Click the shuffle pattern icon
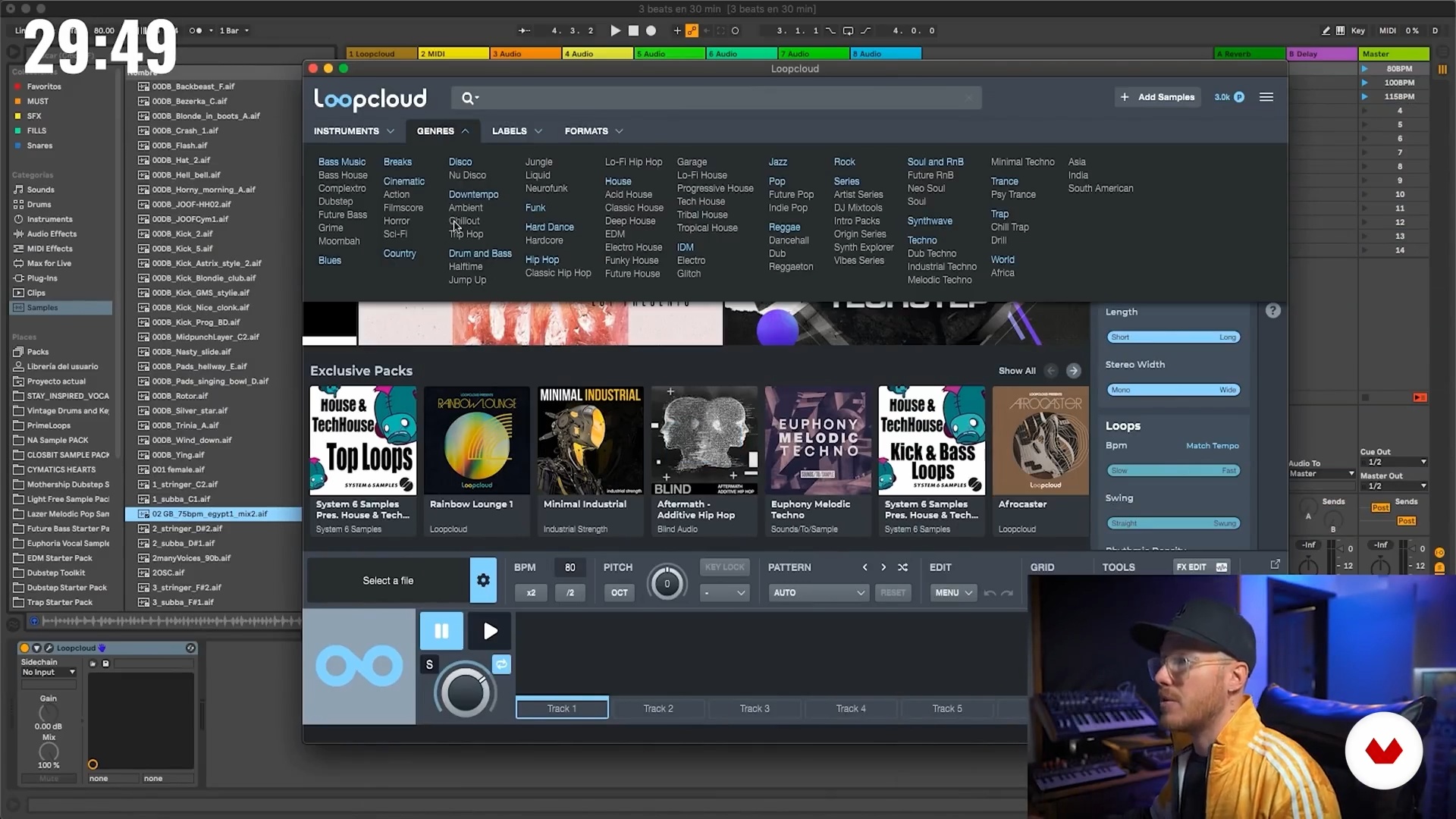The height and width of the screenshot is (819, 1456). pyautogui.click(x=902, y=567)
